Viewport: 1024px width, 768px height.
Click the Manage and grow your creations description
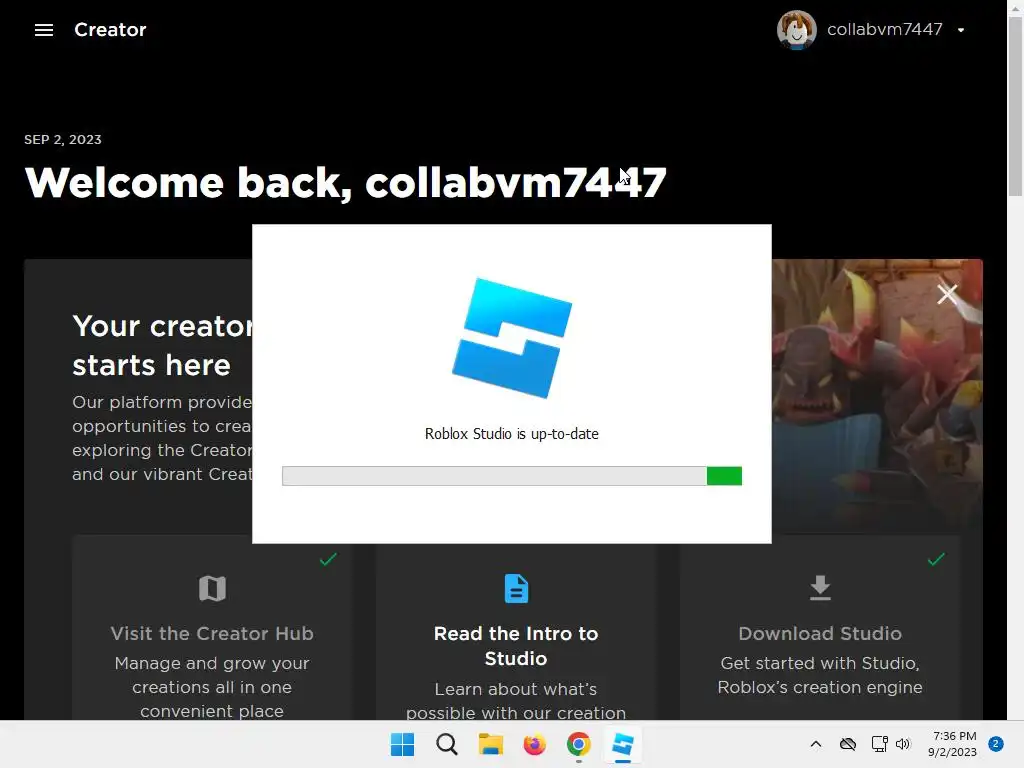[212, 687]
